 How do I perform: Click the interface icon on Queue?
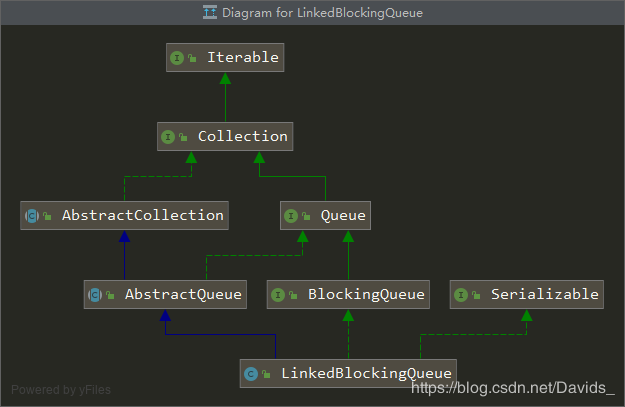pos(291,216)
